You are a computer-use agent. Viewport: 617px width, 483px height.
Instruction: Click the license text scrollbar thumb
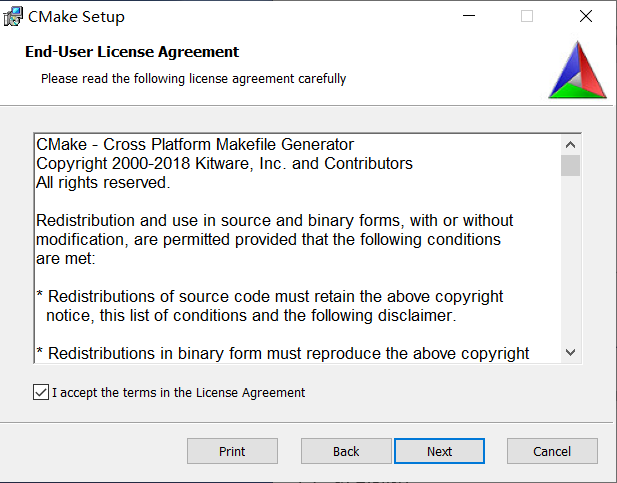pos(570,164)
